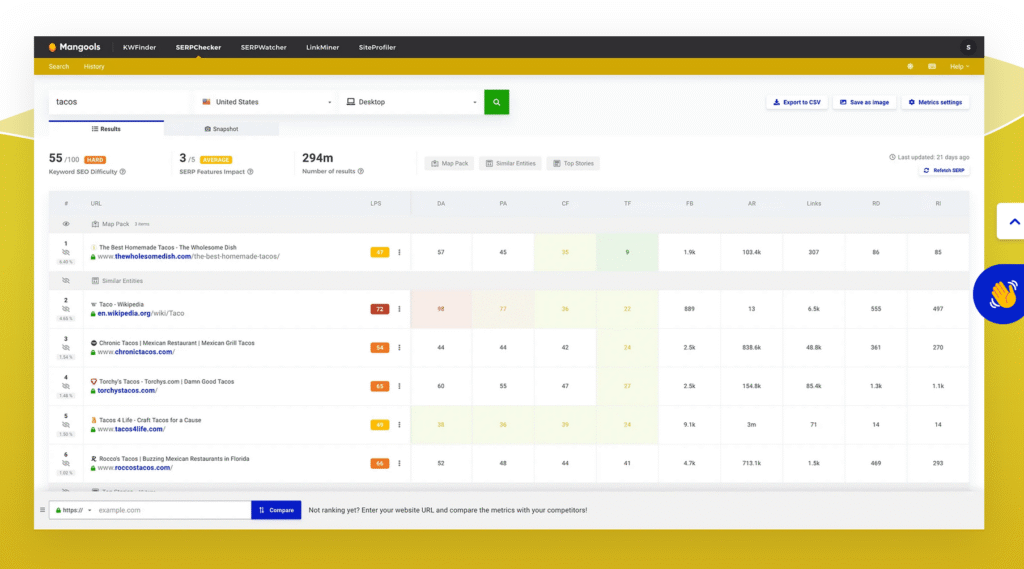Switch to the Results tab
This screenshot has height=569, width=1024.
pos(106,129)
